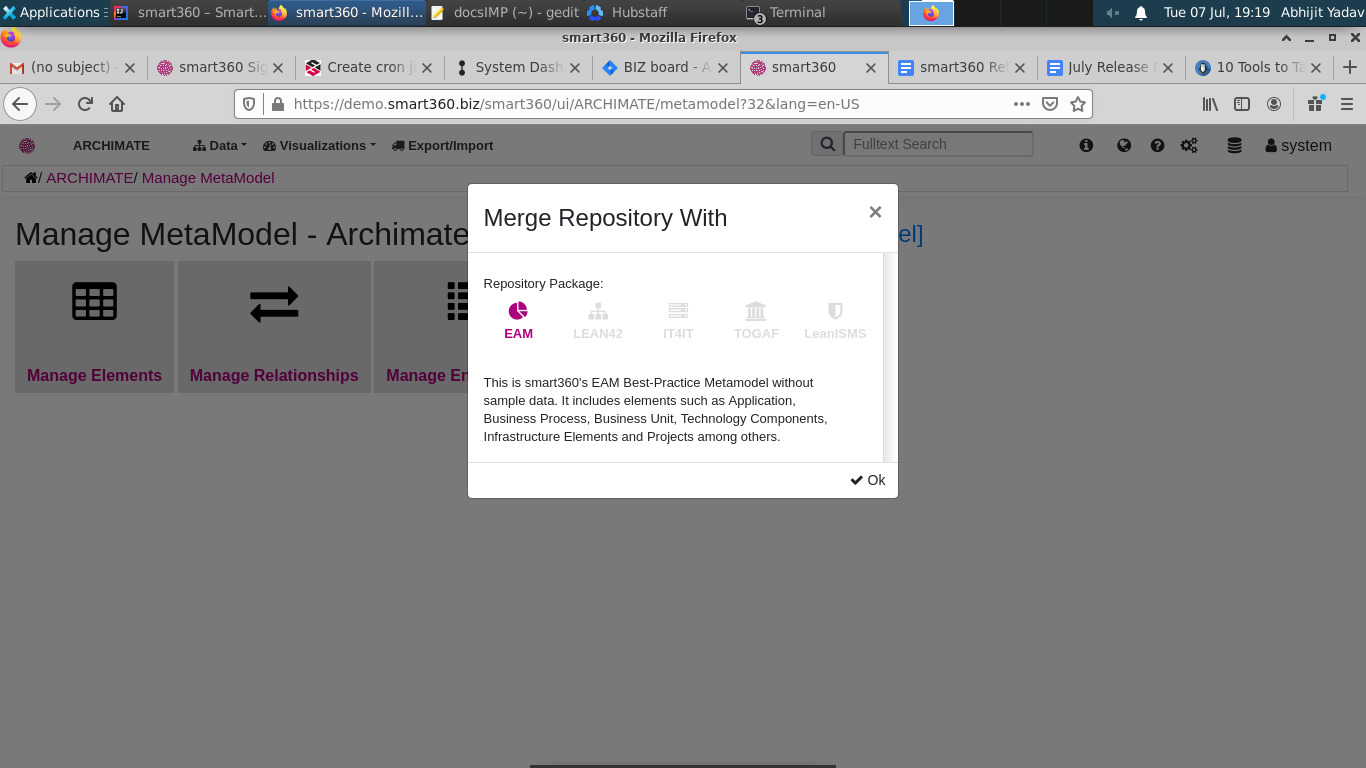Select the LEAN42 repository package
The image size is (1366, 768).
click(x=598, y=321)
